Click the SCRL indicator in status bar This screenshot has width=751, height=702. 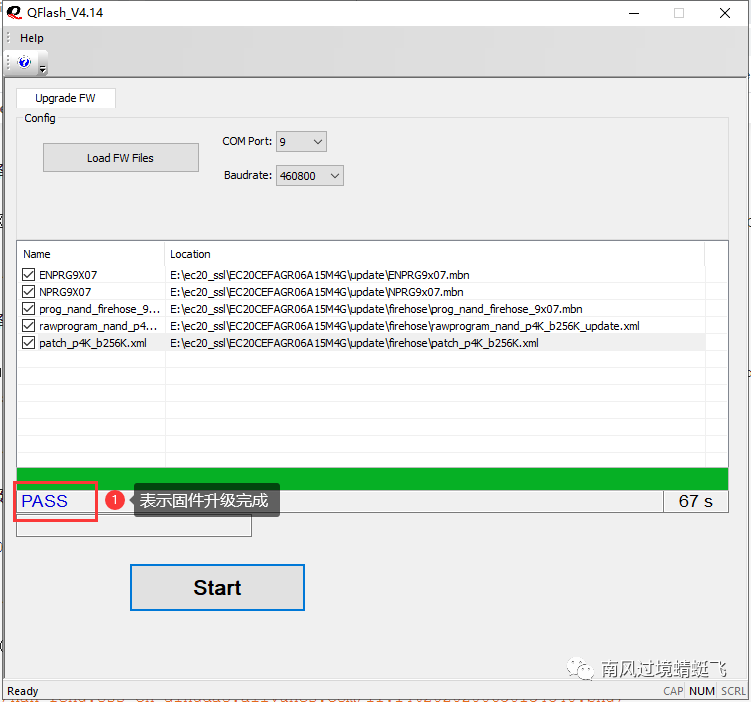pos(733,691)
